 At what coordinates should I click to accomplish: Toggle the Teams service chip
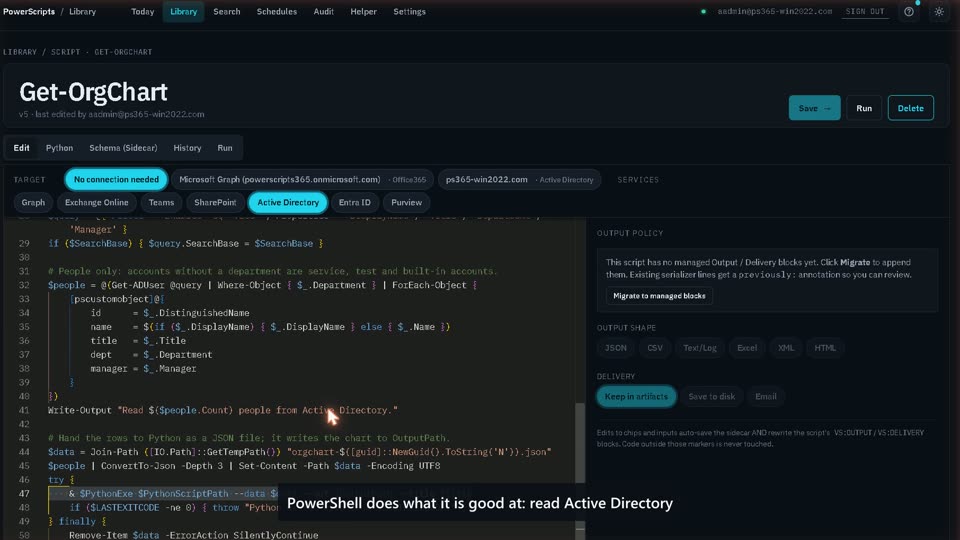click(161, 203)
